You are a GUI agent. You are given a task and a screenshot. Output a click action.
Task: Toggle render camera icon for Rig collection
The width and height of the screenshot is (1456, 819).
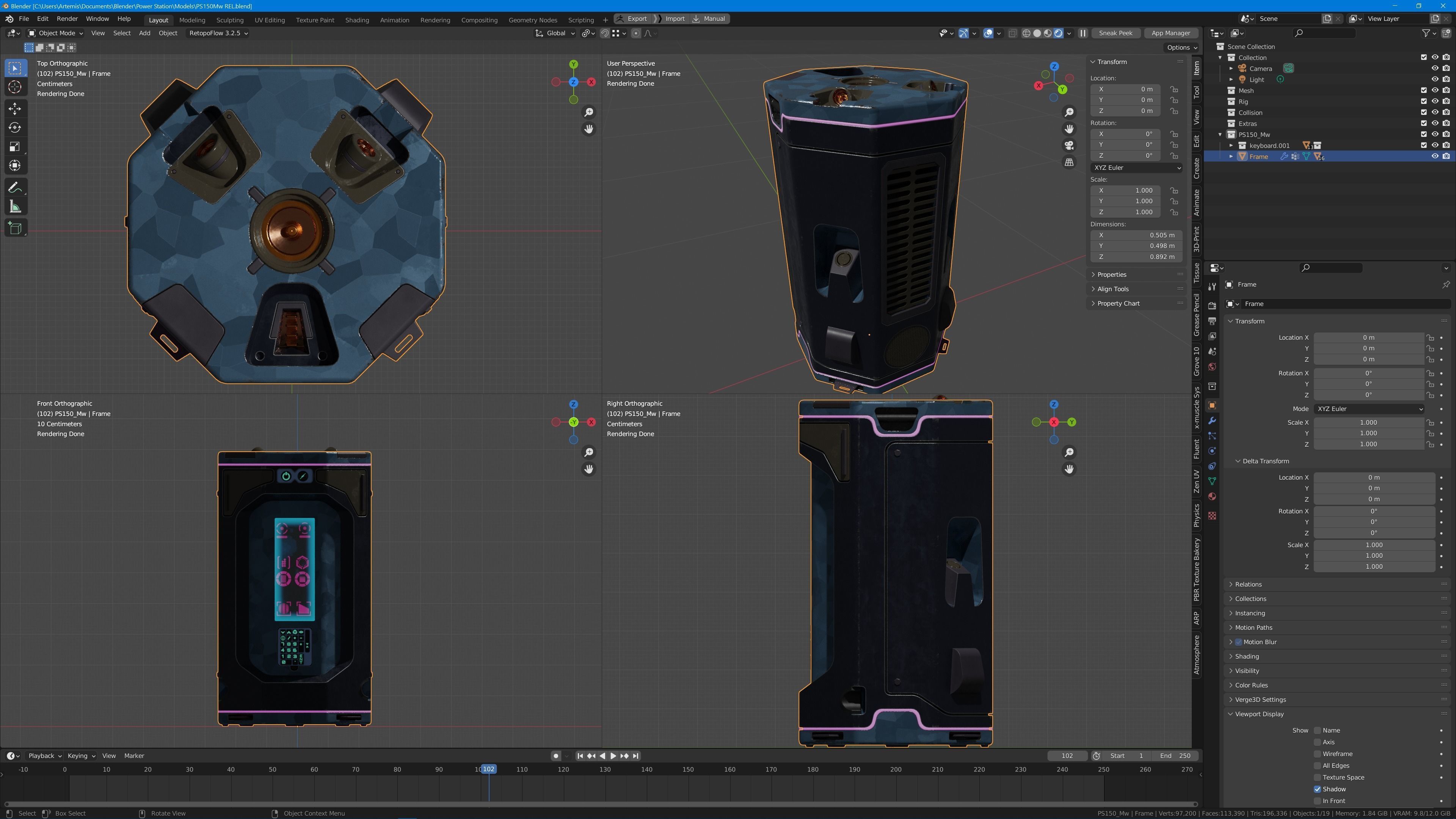[1446, 102]
